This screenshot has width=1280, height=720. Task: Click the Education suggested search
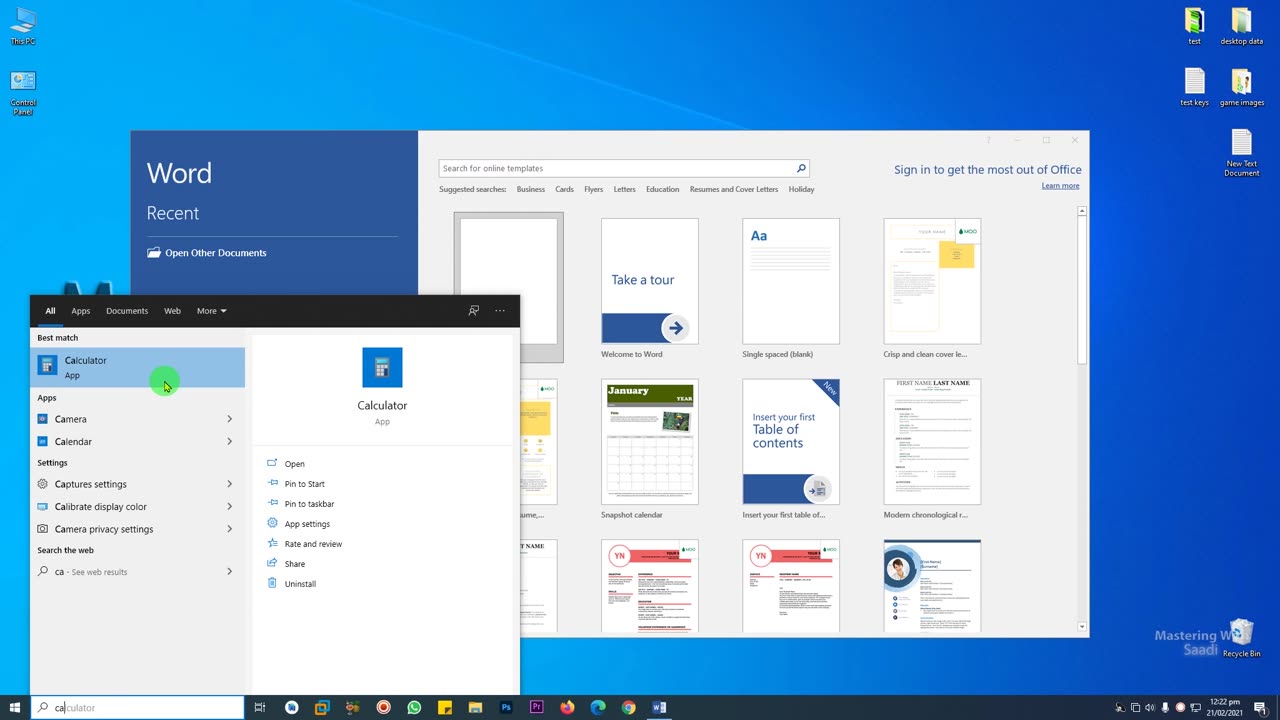tap(662, 189)
